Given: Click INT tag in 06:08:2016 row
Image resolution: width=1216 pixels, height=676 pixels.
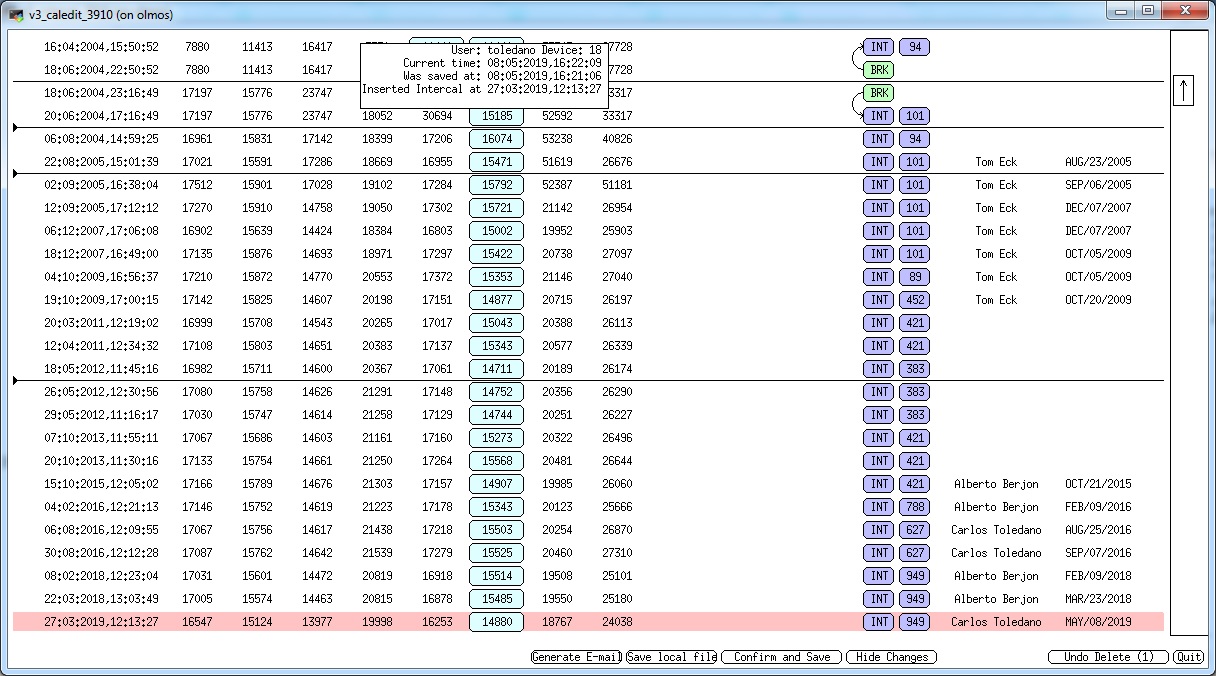Looking at the screenshot, I should 879,530.
